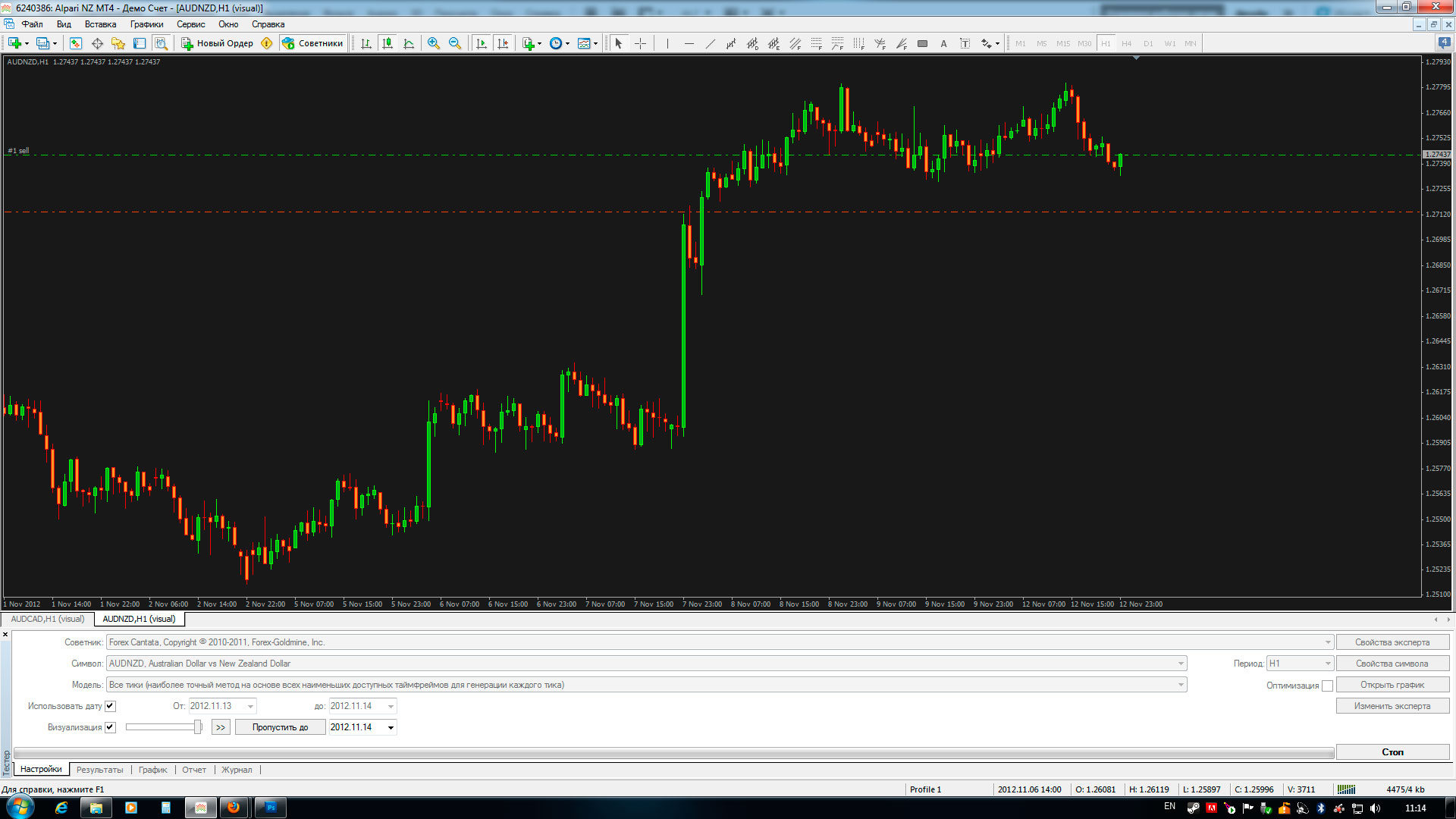The height and width of the screenshot is (819, 1456).
Task: Open Market Watch window icon
Action: 75,43
